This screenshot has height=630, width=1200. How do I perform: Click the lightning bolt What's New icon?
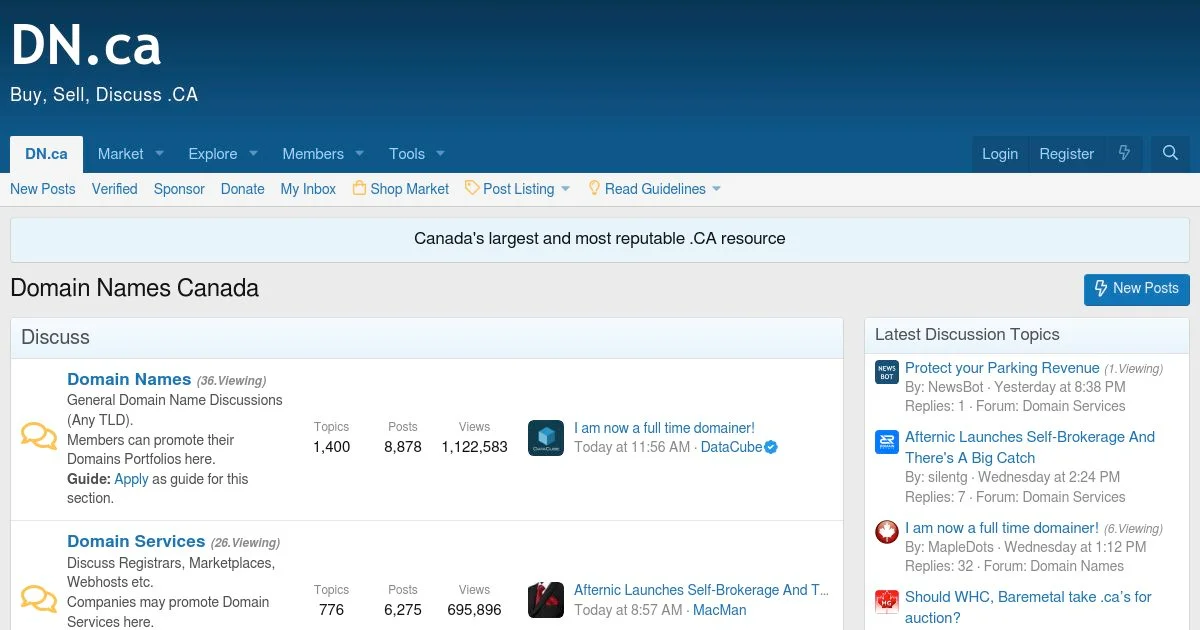[1124, 154]
